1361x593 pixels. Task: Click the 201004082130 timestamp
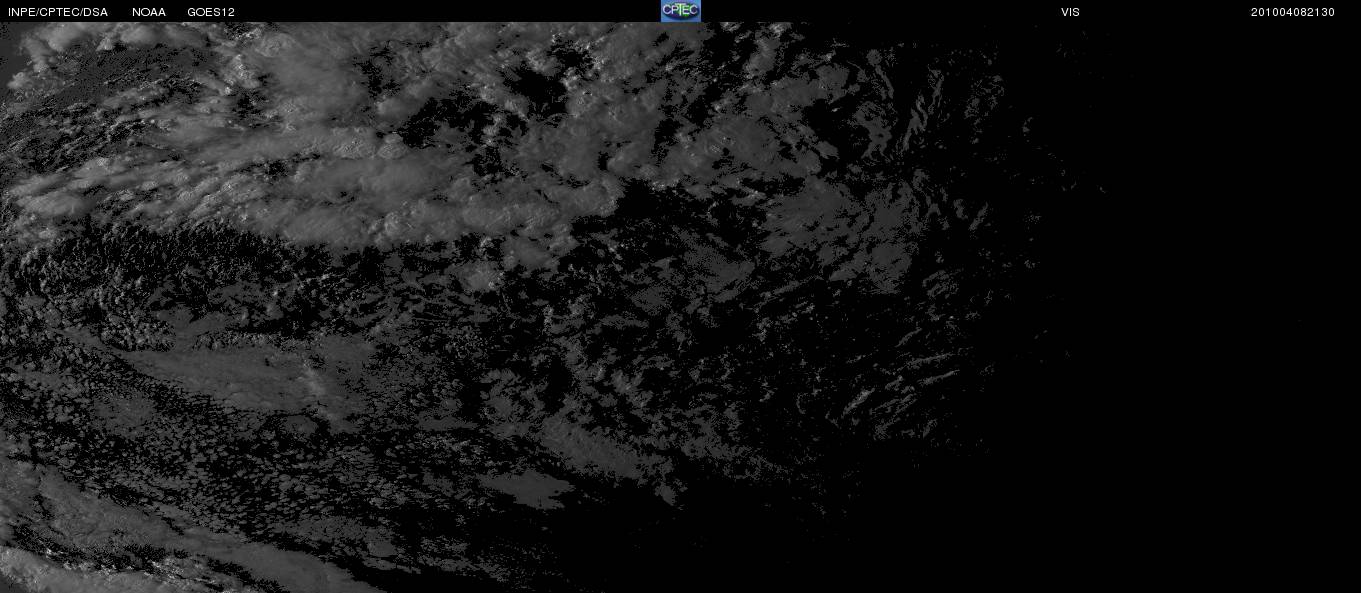1293,12
